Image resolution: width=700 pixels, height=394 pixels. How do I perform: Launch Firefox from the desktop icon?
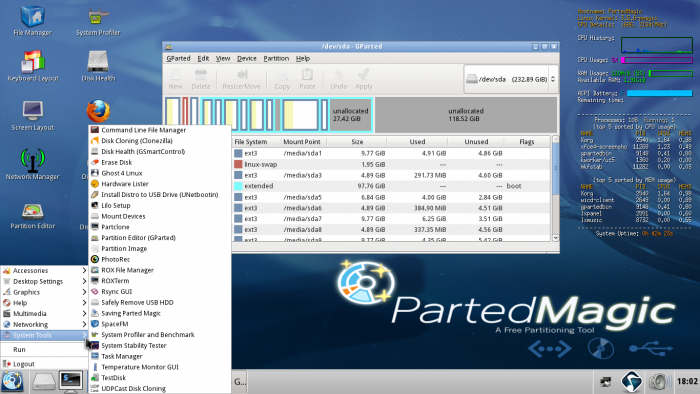click(98, 111)
